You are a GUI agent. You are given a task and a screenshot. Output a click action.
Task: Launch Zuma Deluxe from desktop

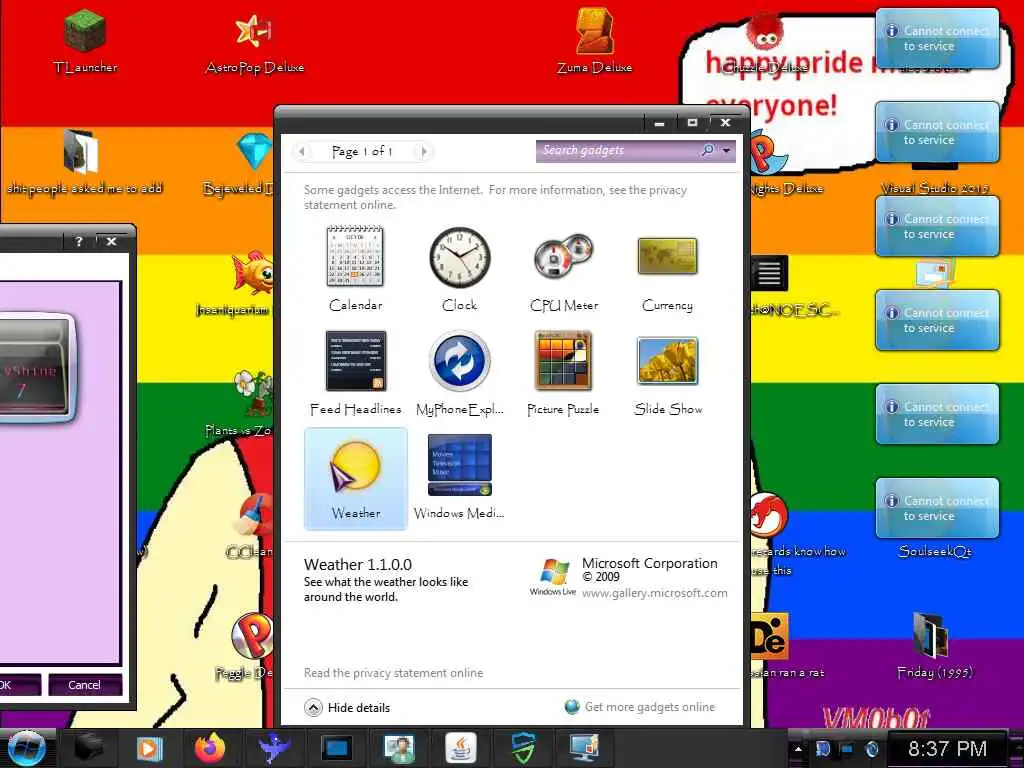tap(594, 40)
